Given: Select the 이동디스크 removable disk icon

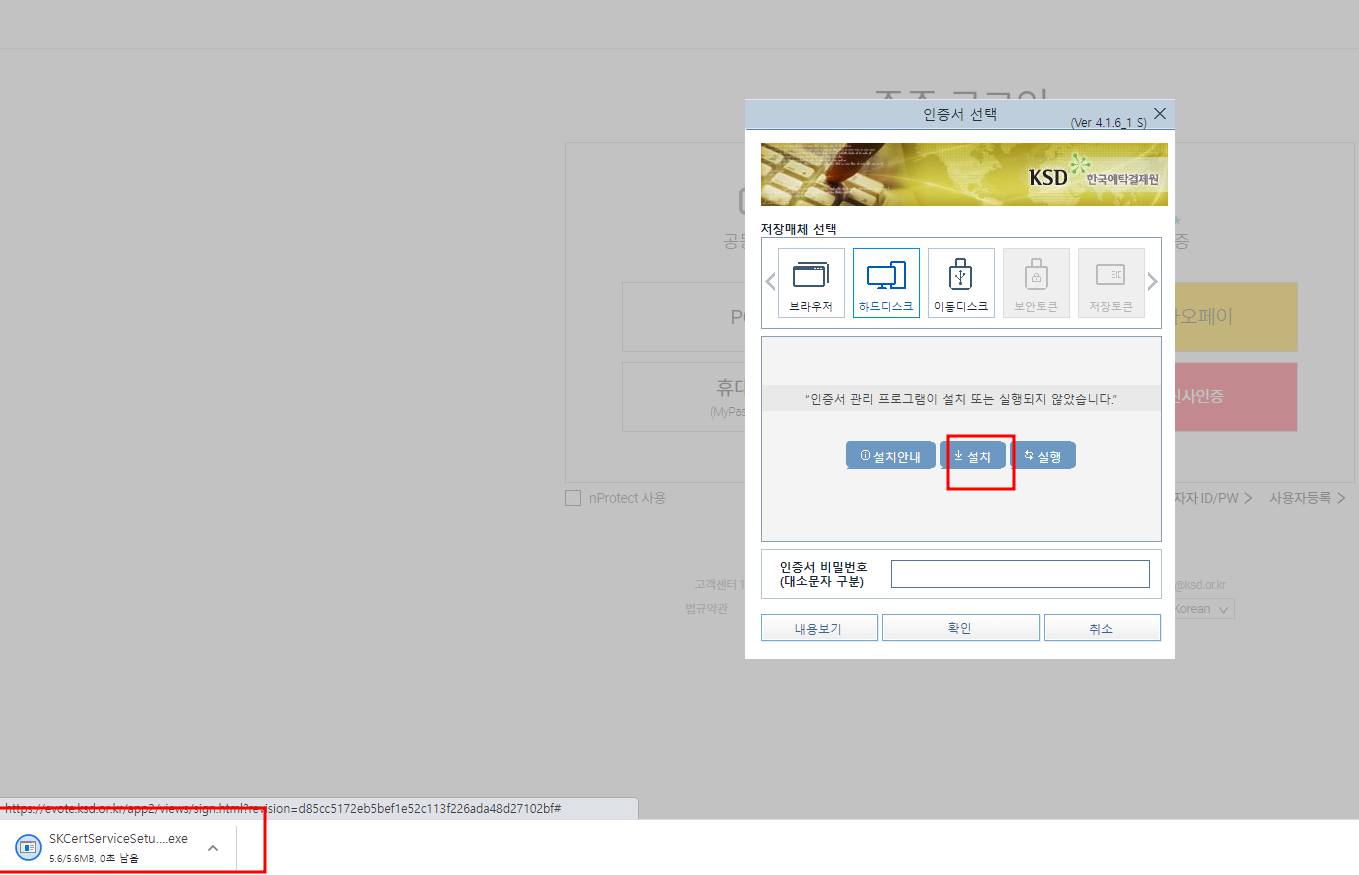Looking at the screenshot, I should [x=960, y=282].
